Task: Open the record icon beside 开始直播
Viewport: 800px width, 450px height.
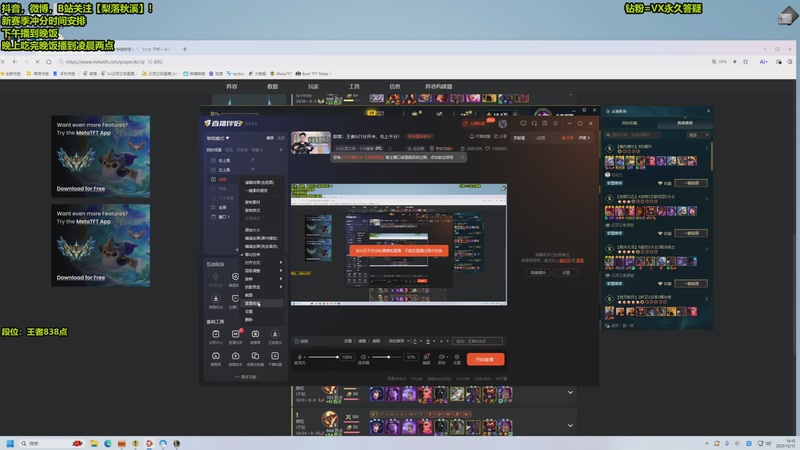Action: 442,359
